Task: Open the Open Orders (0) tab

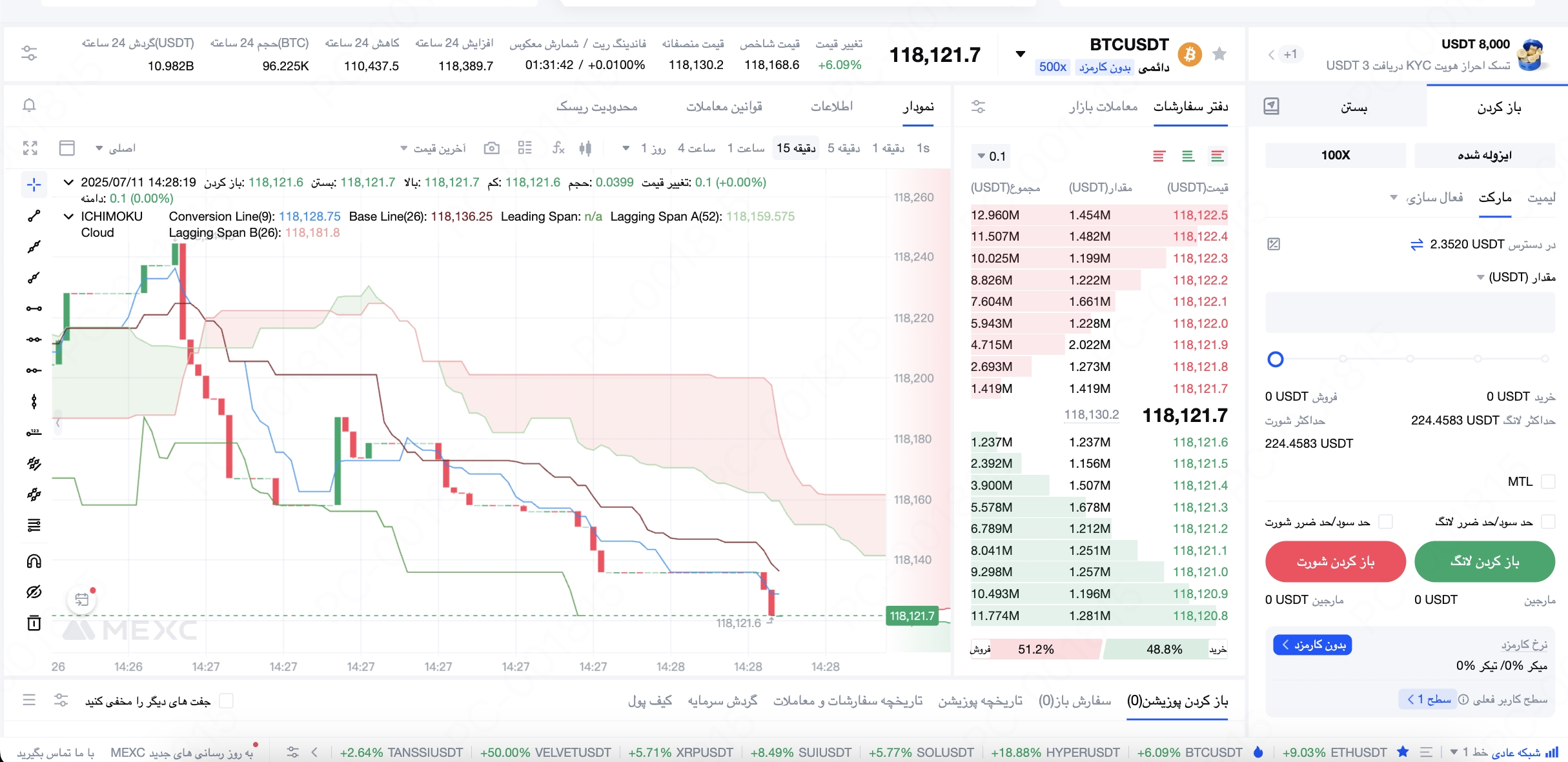Action: [x=1075, y=701]
